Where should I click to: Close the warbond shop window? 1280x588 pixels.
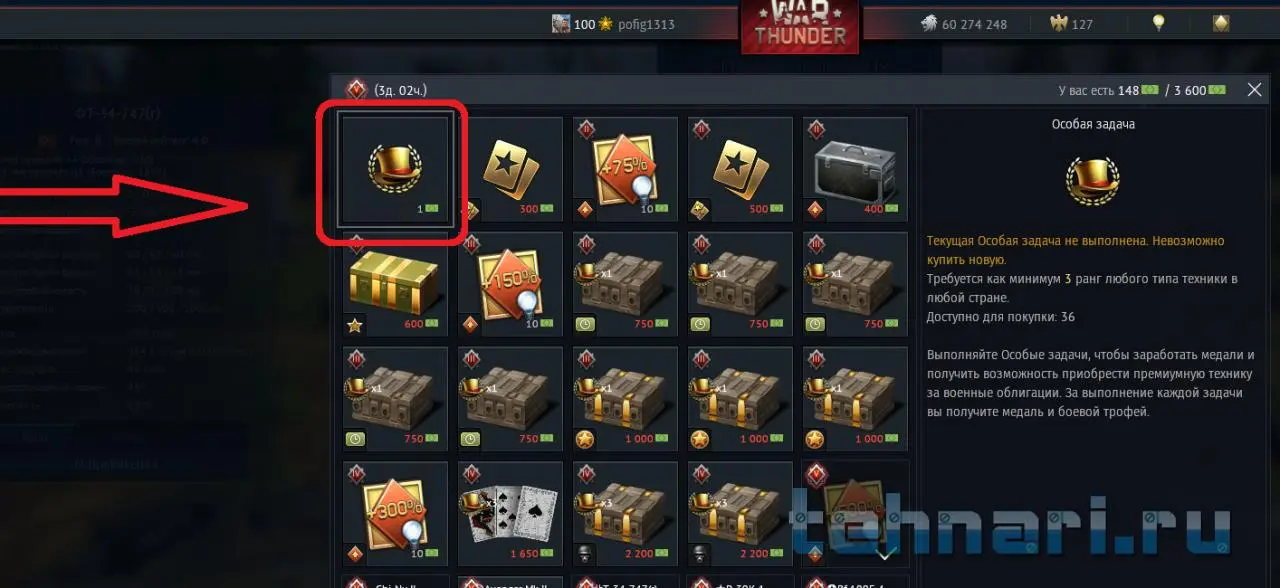[x=1255, y=90]
